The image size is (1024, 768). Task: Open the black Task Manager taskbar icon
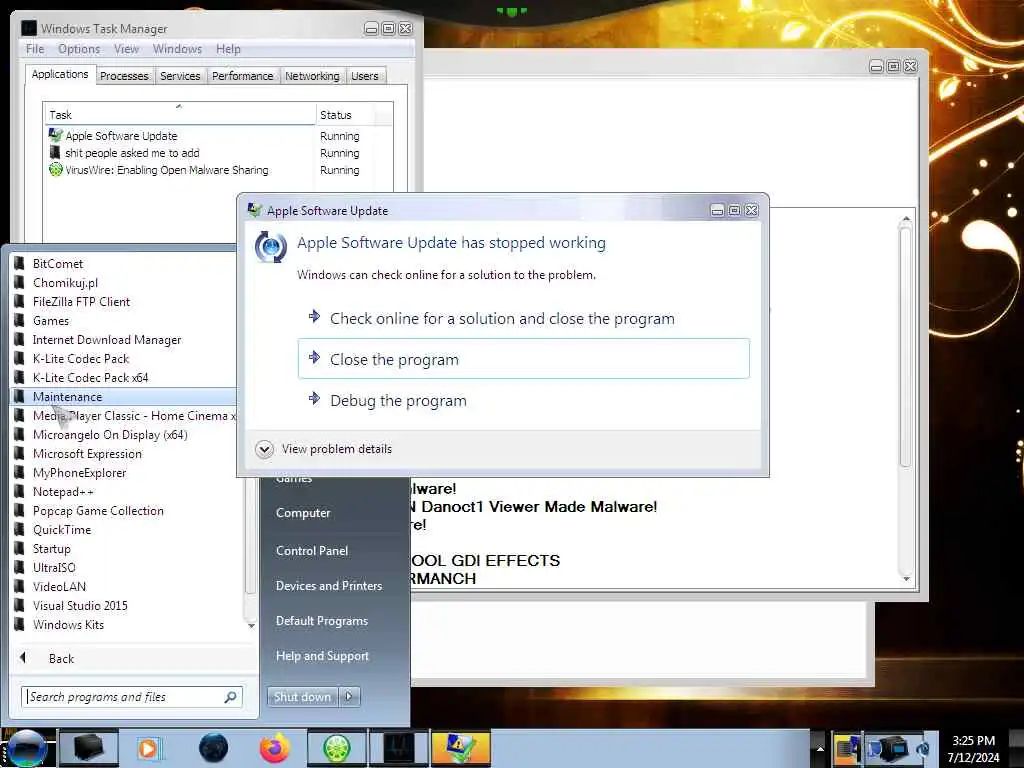[x=399, y=748]
